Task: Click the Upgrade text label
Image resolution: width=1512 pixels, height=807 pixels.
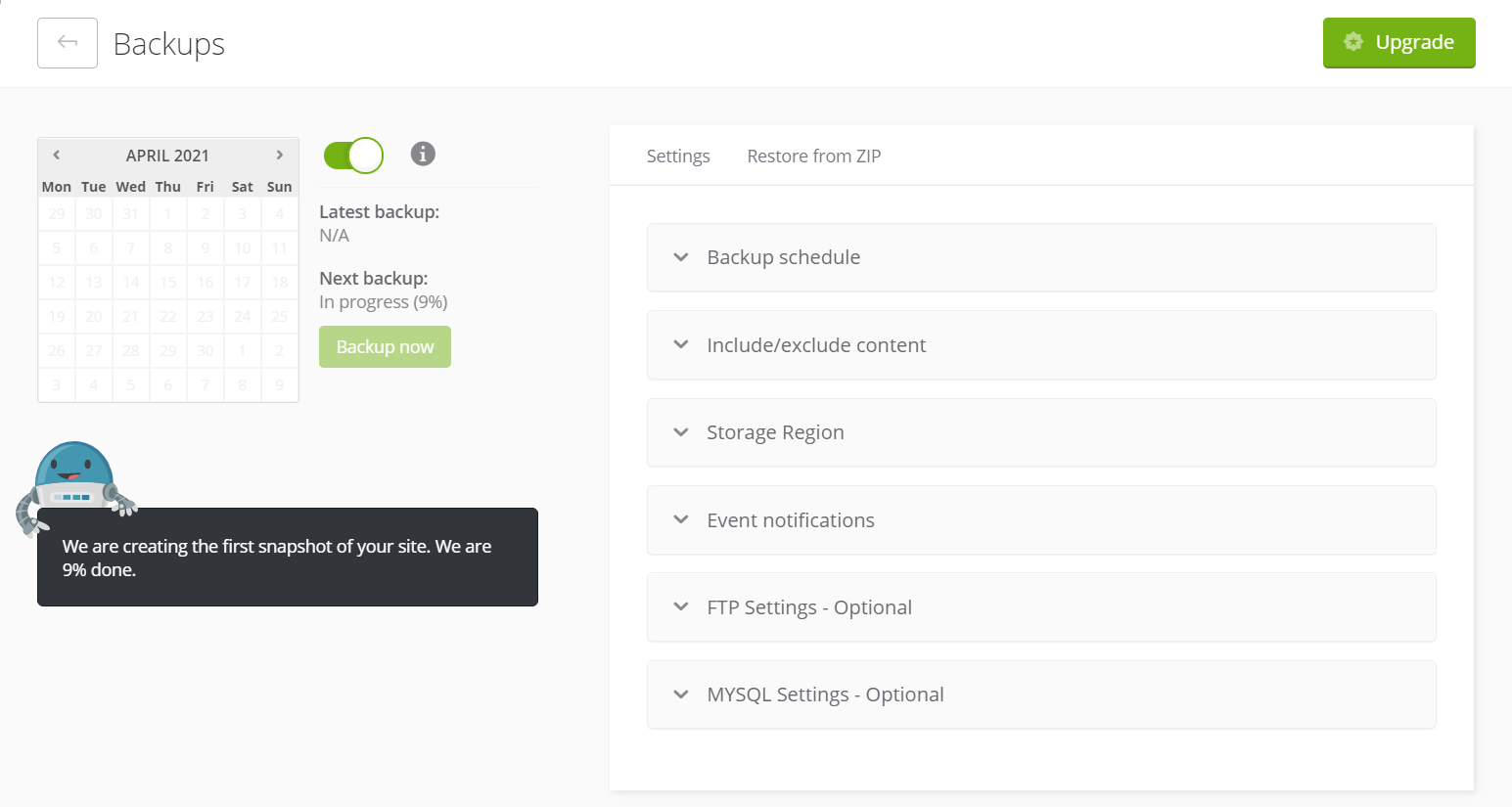Action: 1414,42
